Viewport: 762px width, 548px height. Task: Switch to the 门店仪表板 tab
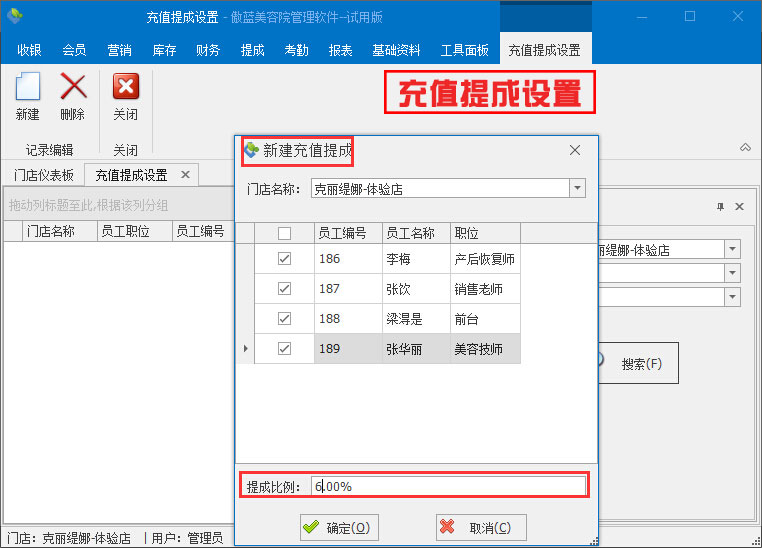[x=44, y=175]
